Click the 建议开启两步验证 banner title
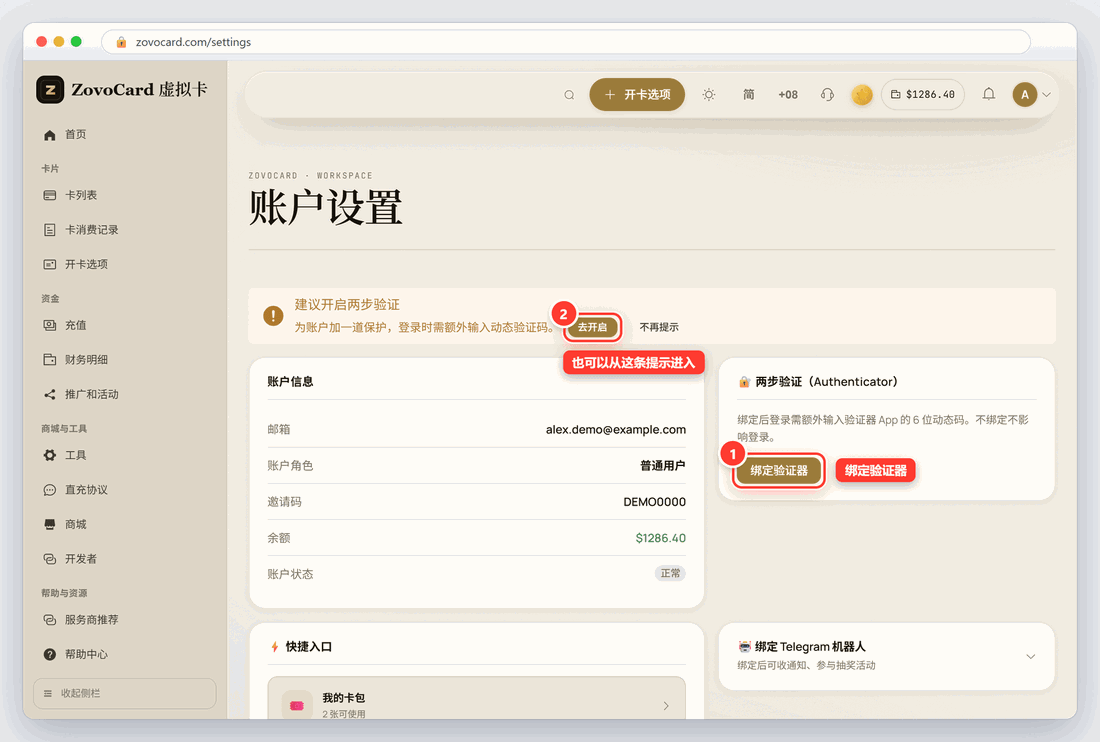The width and height of the screenshot is (1100, 742). (347, 305)
